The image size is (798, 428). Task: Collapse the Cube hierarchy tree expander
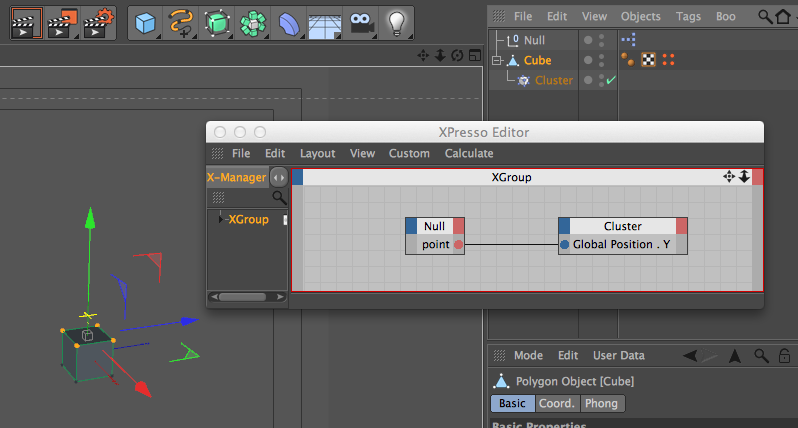coord(496,61)
